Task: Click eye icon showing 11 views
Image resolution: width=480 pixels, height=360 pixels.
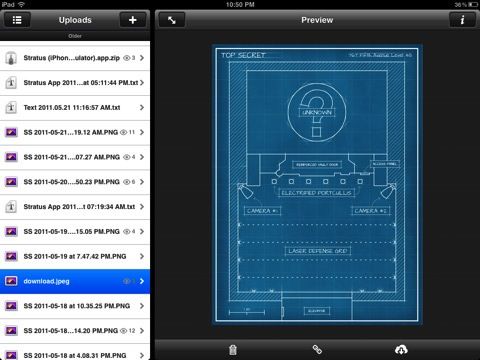Action: pyautogui.click(x=123, y=132)
